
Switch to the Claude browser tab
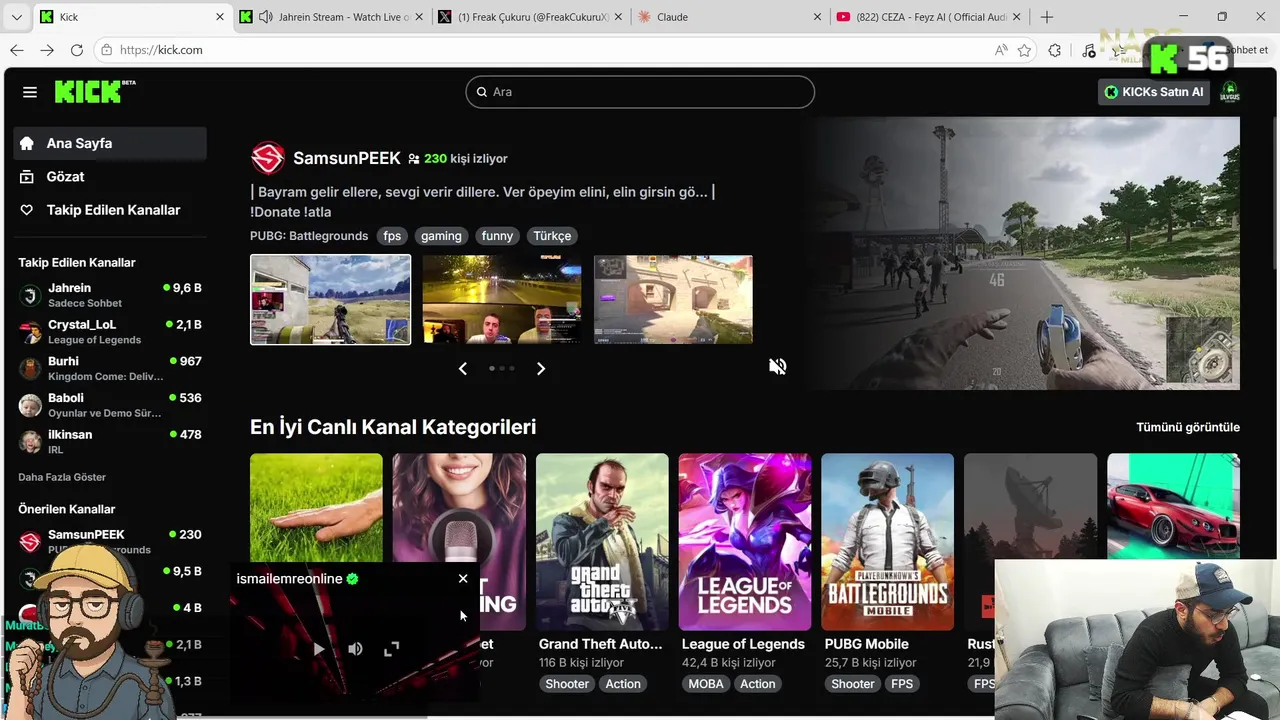pos(728,17)
